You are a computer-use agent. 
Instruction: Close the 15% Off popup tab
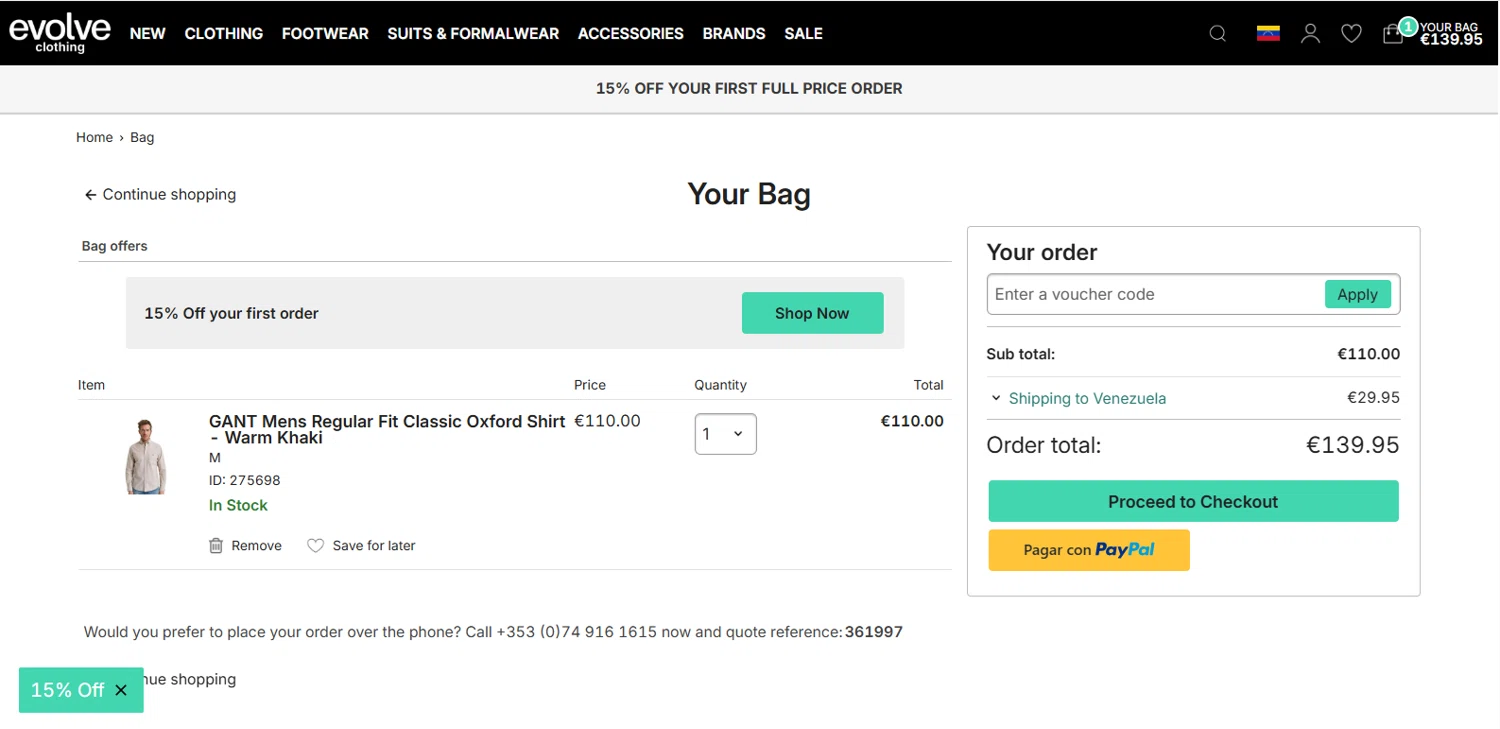[x=121, y=690]
